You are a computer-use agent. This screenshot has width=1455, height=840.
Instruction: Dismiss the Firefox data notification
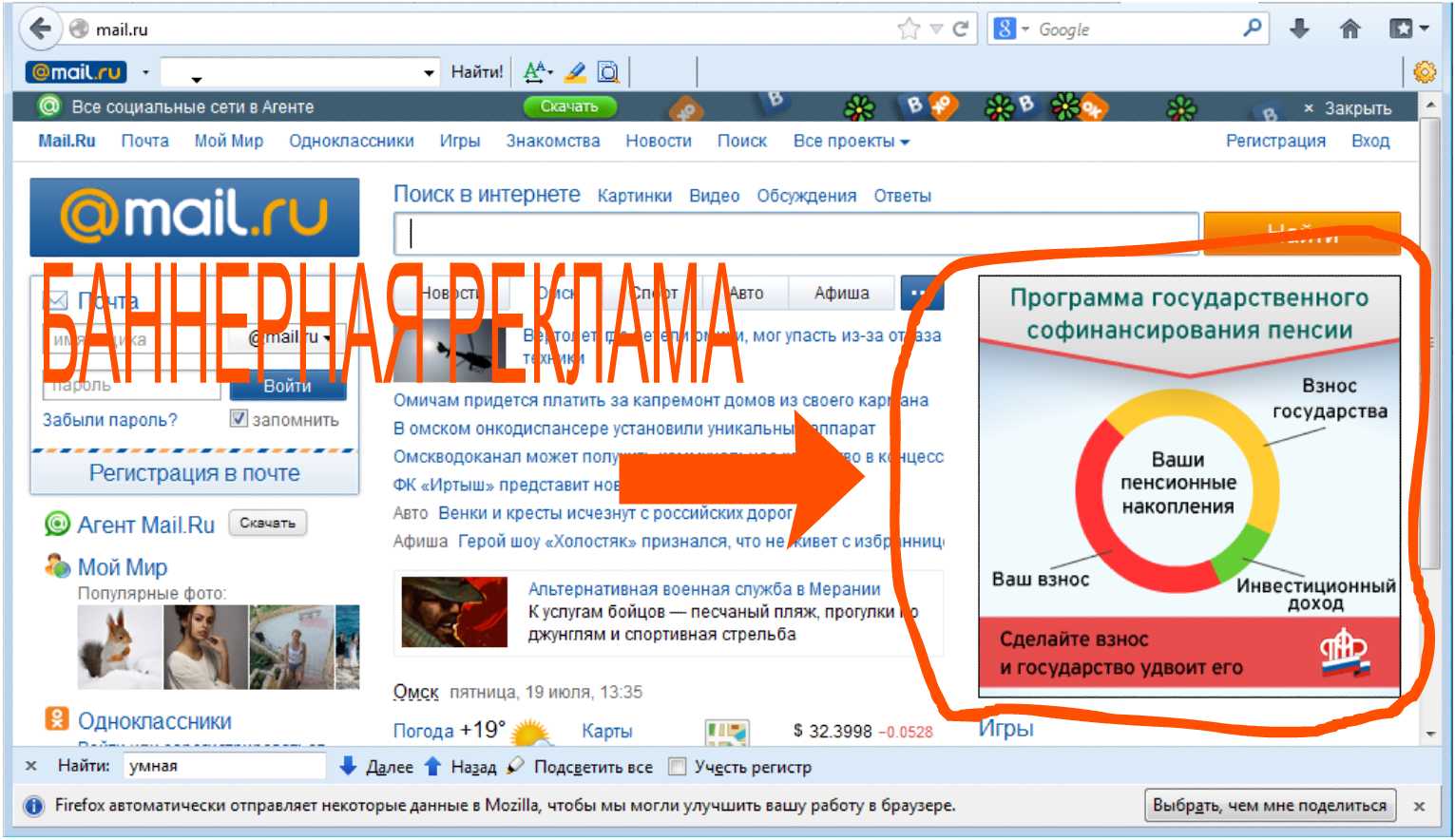click(1419, 806)
